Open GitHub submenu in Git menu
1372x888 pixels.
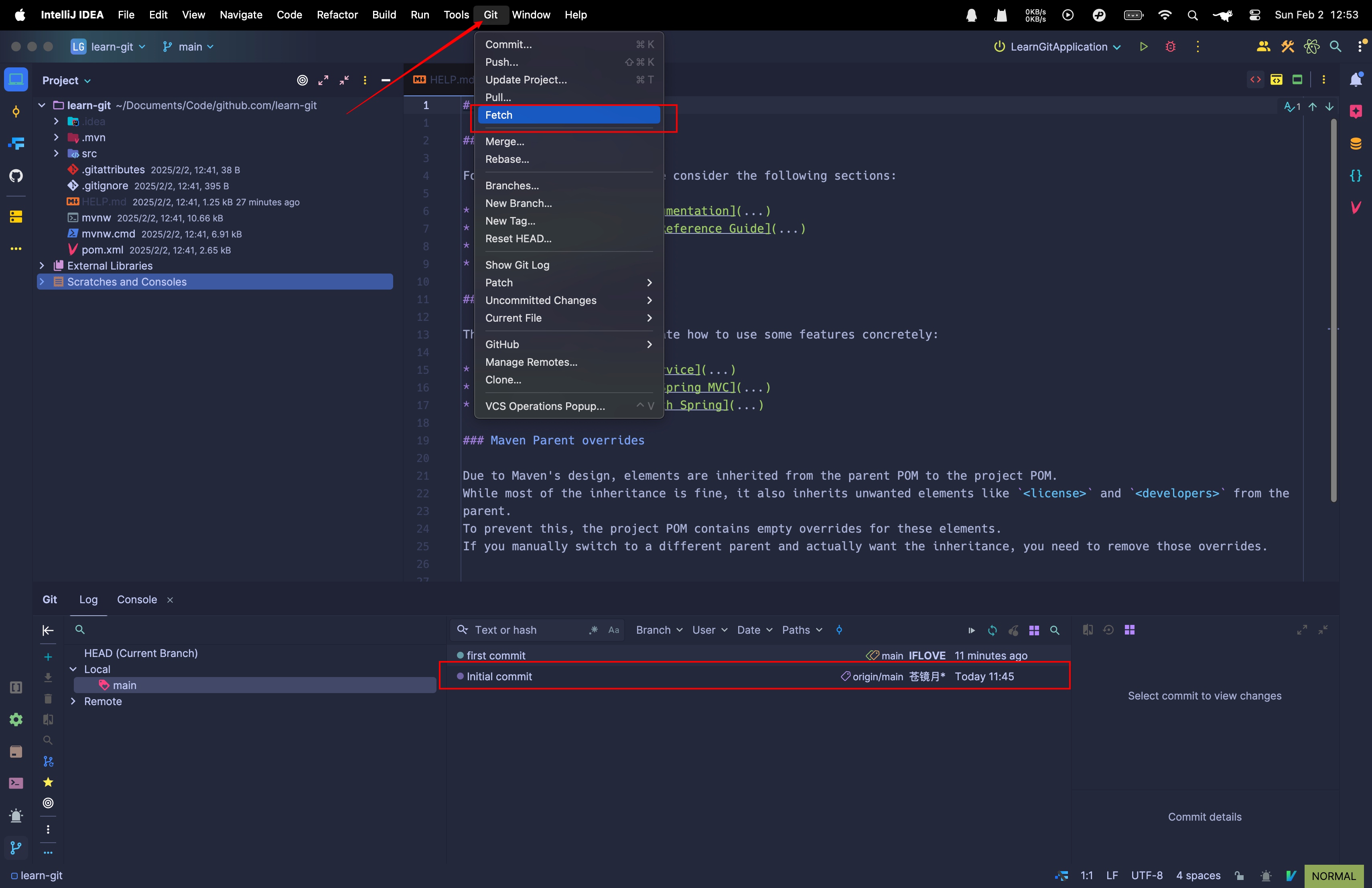coord(568,344)
